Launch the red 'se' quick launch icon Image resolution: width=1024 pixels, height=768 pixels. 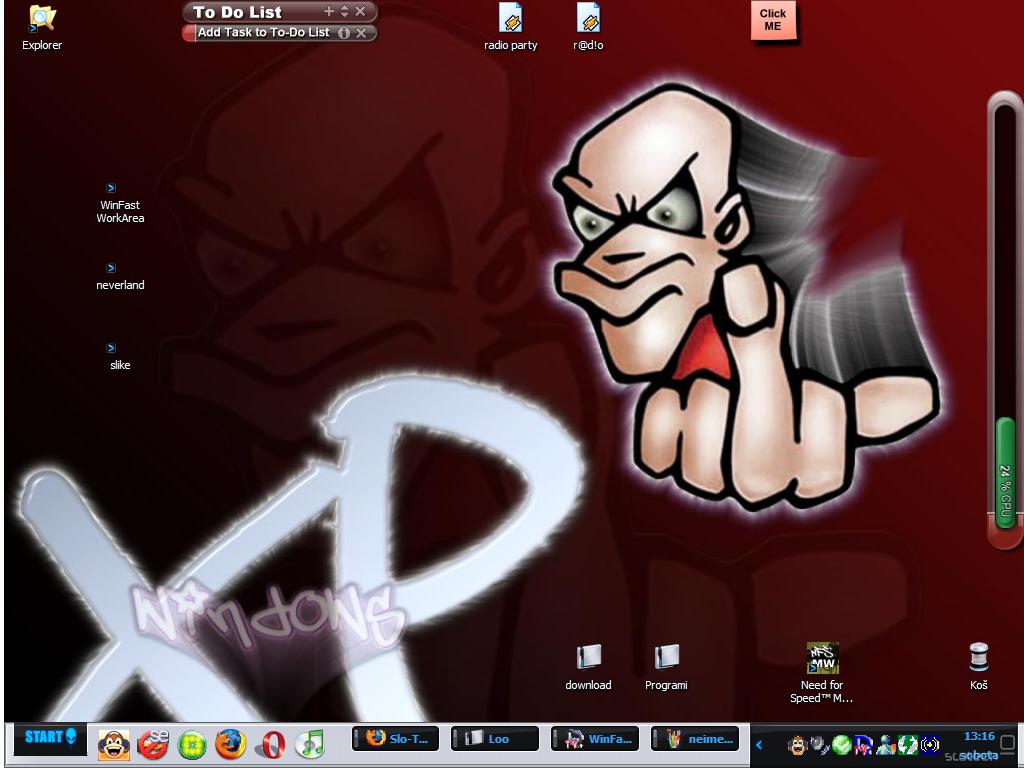153,744
